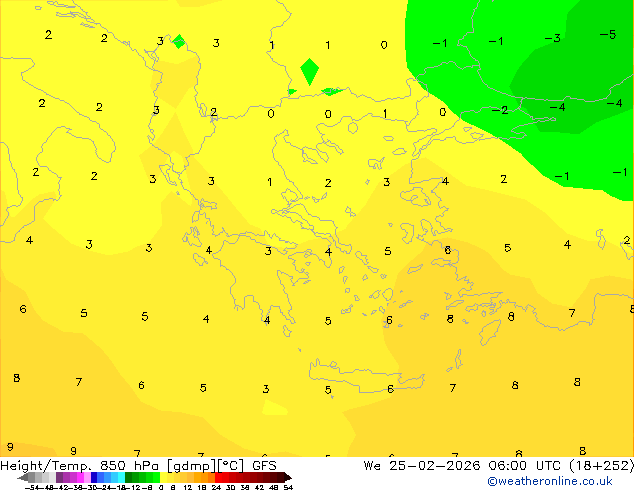Image resolution: width=634 pixels, height=490 pixels.
Task: Click the "25-02-2026" forecast date
Action: 435,466
